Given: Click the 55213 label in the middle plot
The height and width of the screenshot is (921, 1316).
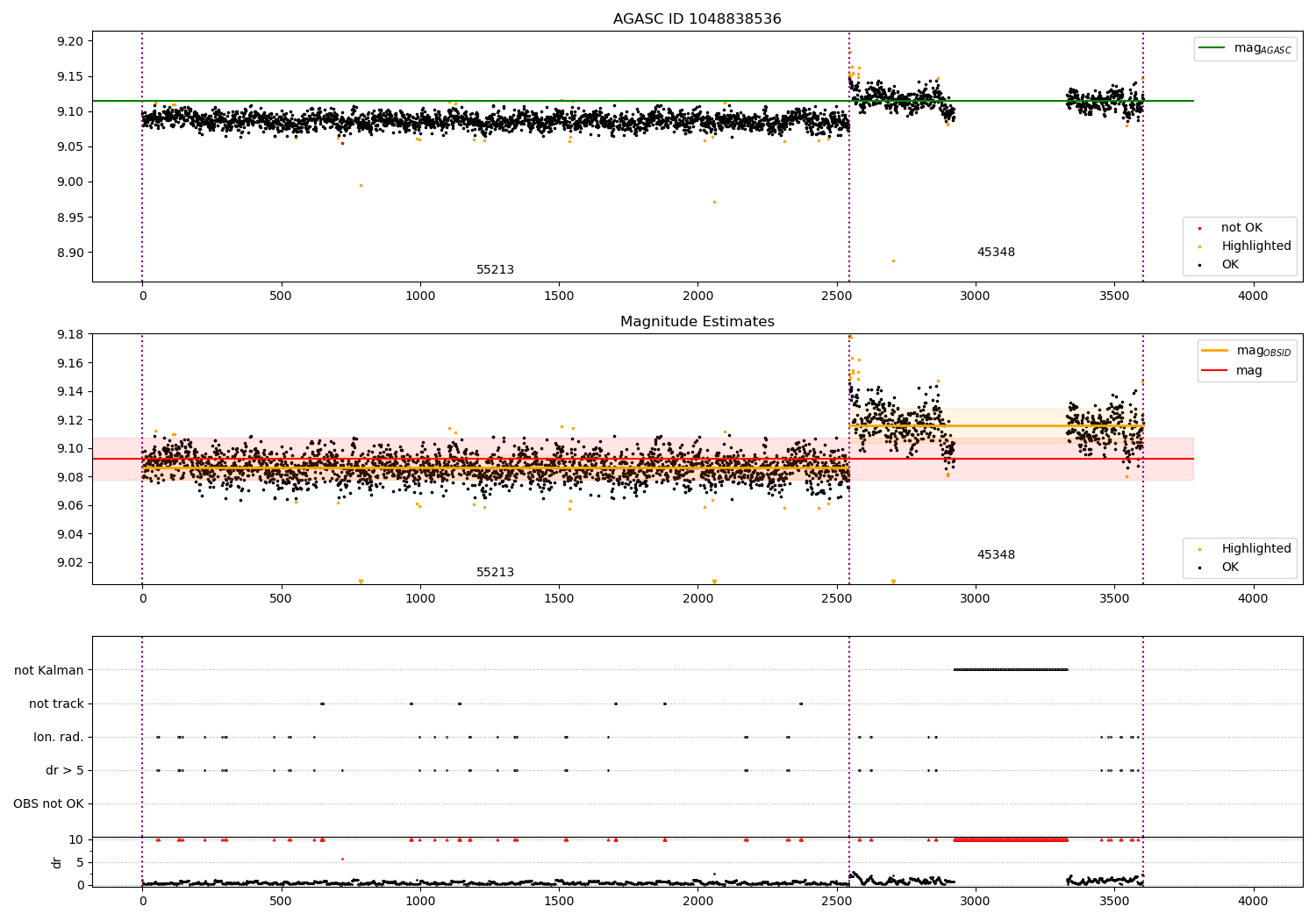Looking at the screenshot, I should coord(495,573).
